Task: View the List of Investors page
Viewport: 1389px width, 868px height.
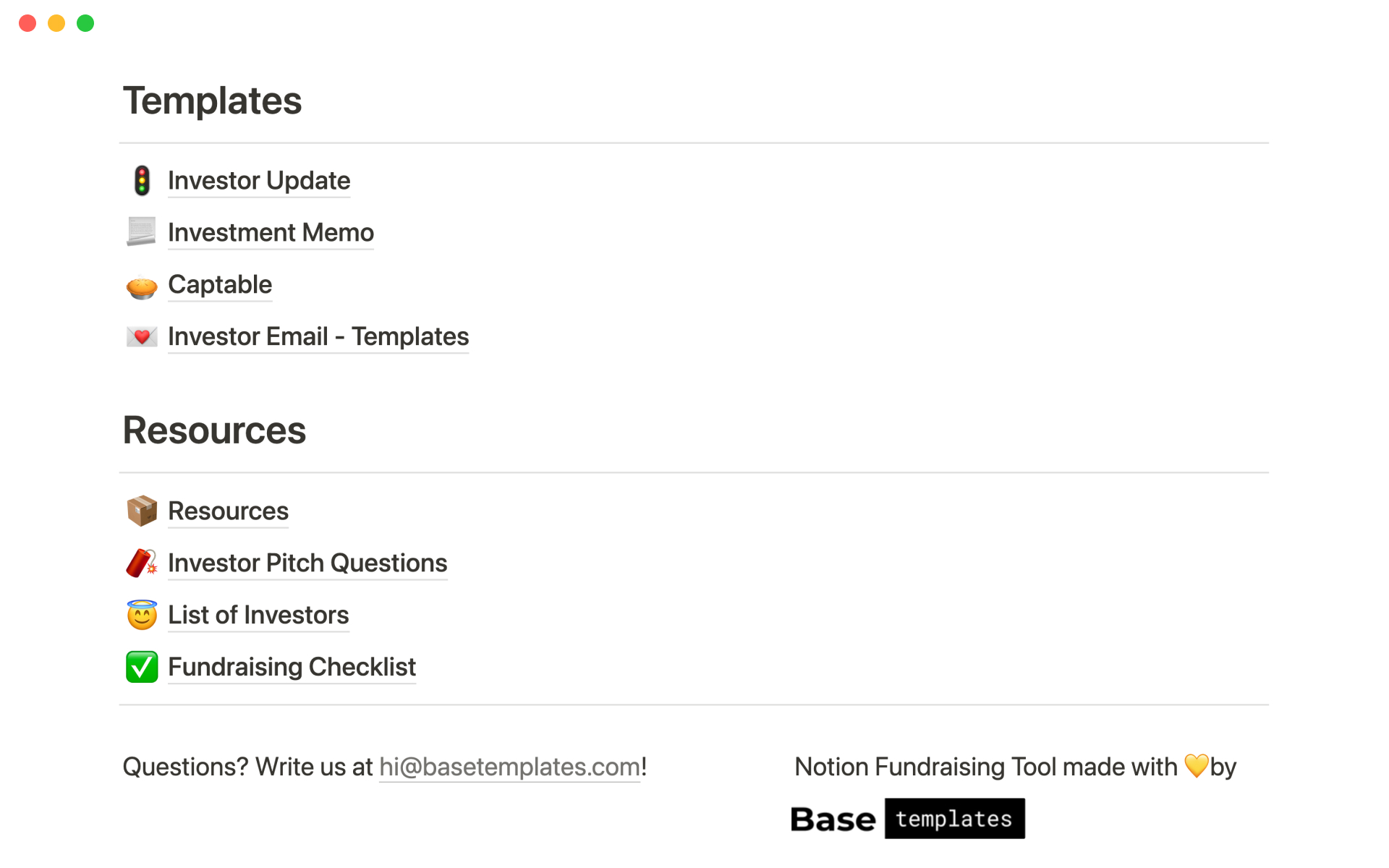Action: point(258,616)
